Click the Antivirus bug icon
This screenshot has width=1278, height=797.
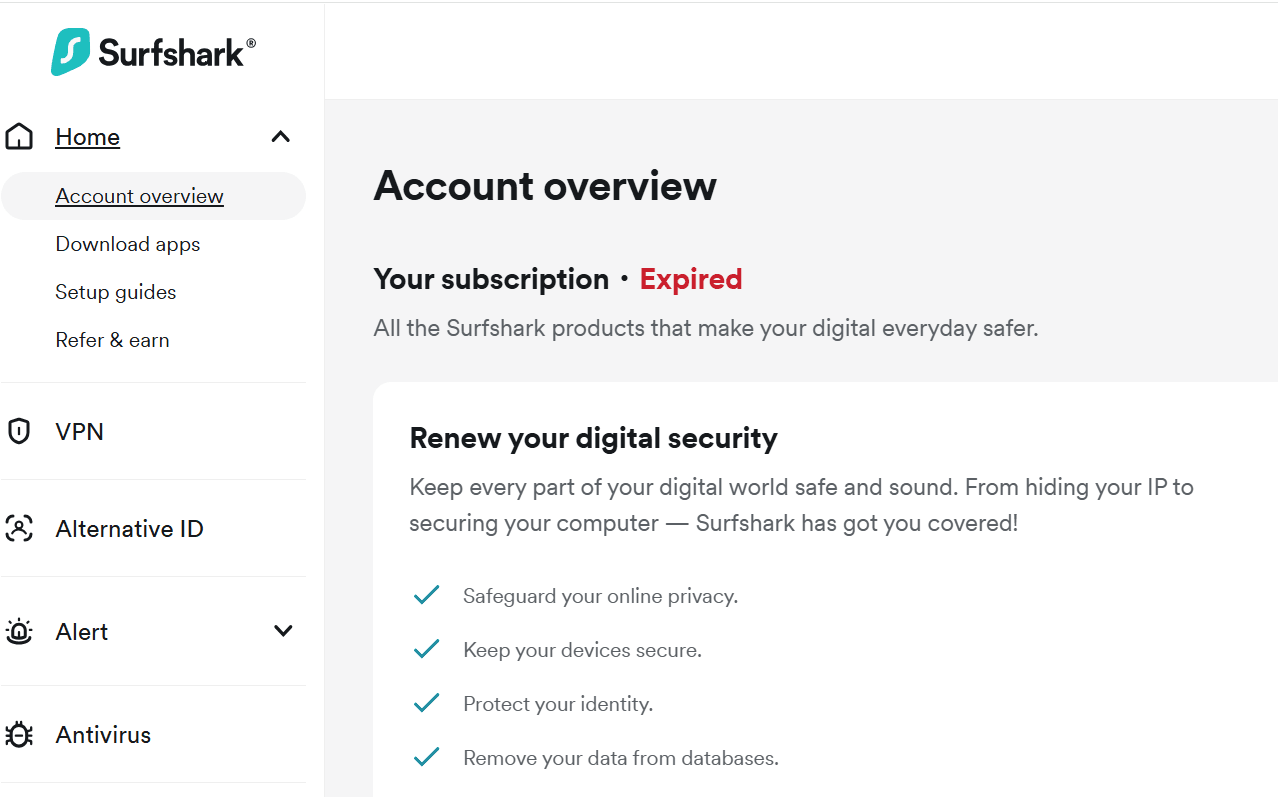pos(19,734)
